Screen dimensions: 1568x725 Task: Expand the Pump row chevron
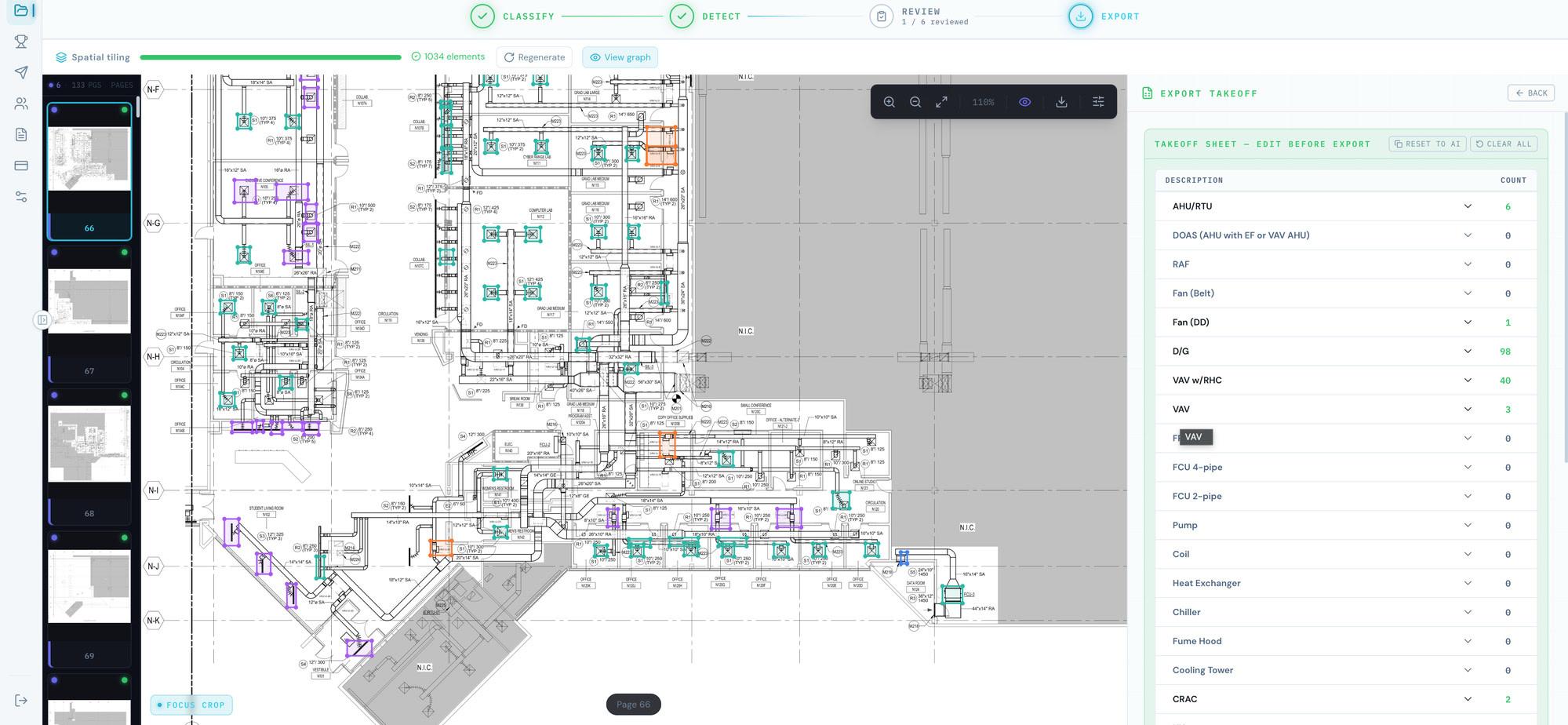(1468, 526)
